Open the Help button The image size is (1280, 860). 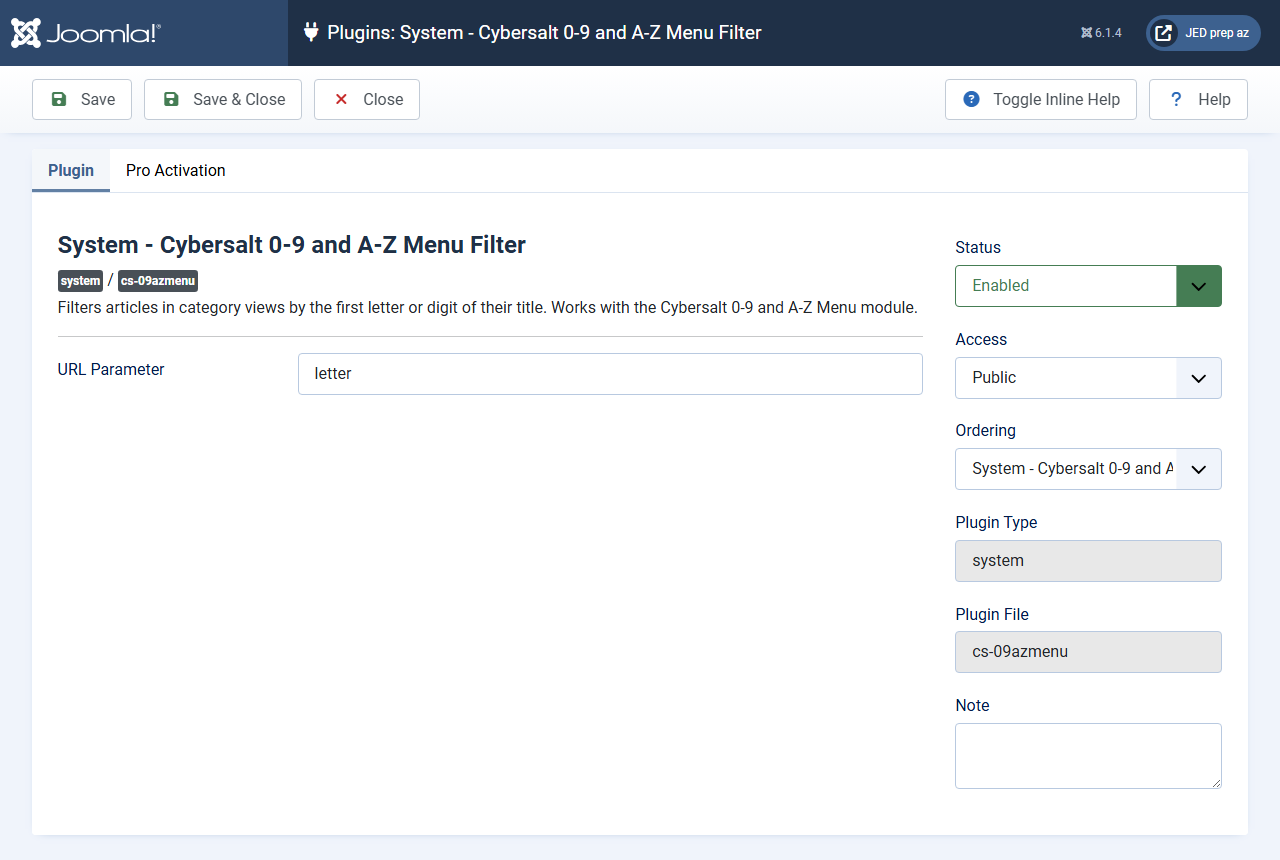coord(1198,99)
